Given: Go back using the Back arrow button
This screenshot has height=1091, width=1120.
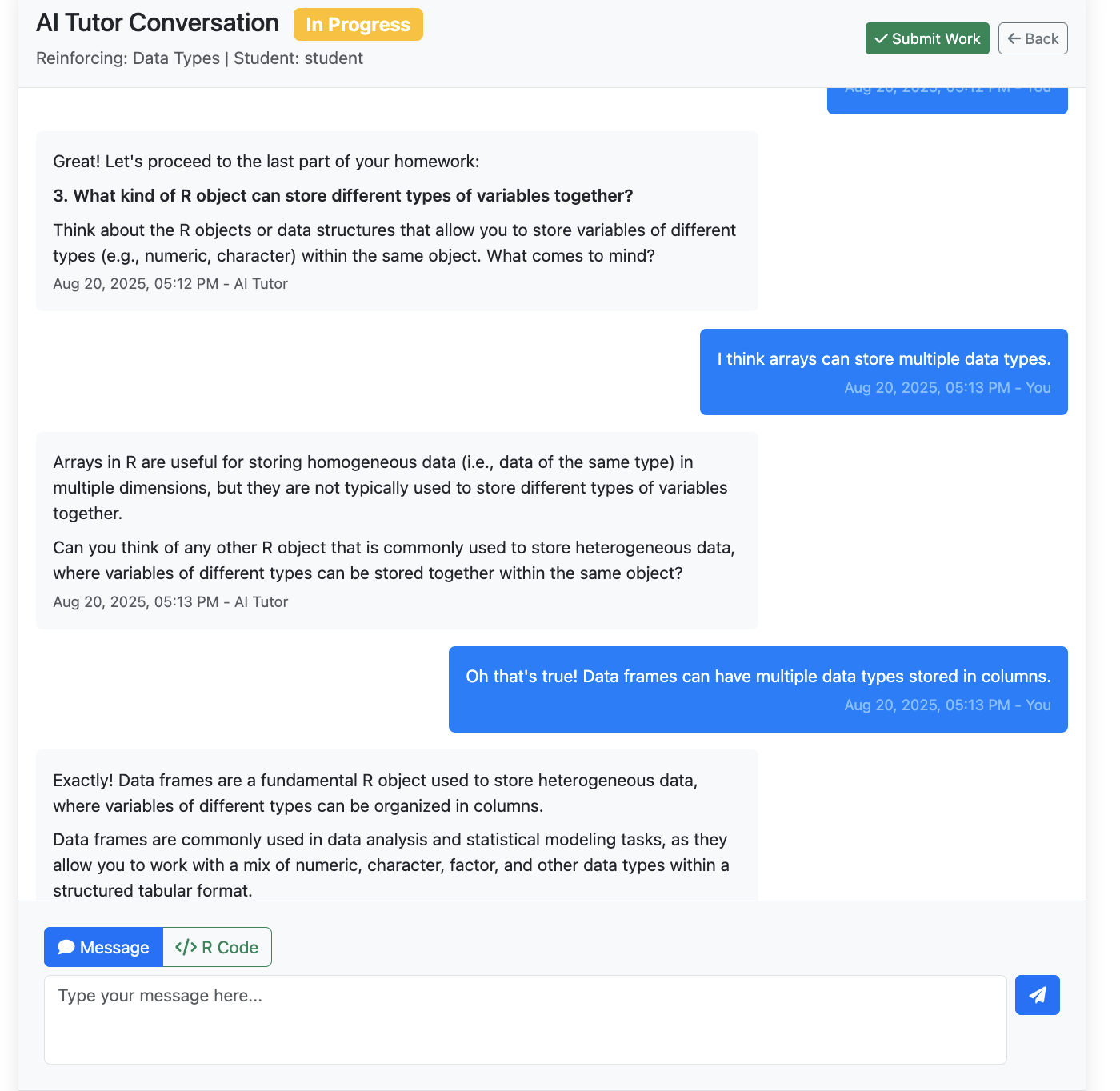Looking at the screenshot, I should pos(1032,38).
